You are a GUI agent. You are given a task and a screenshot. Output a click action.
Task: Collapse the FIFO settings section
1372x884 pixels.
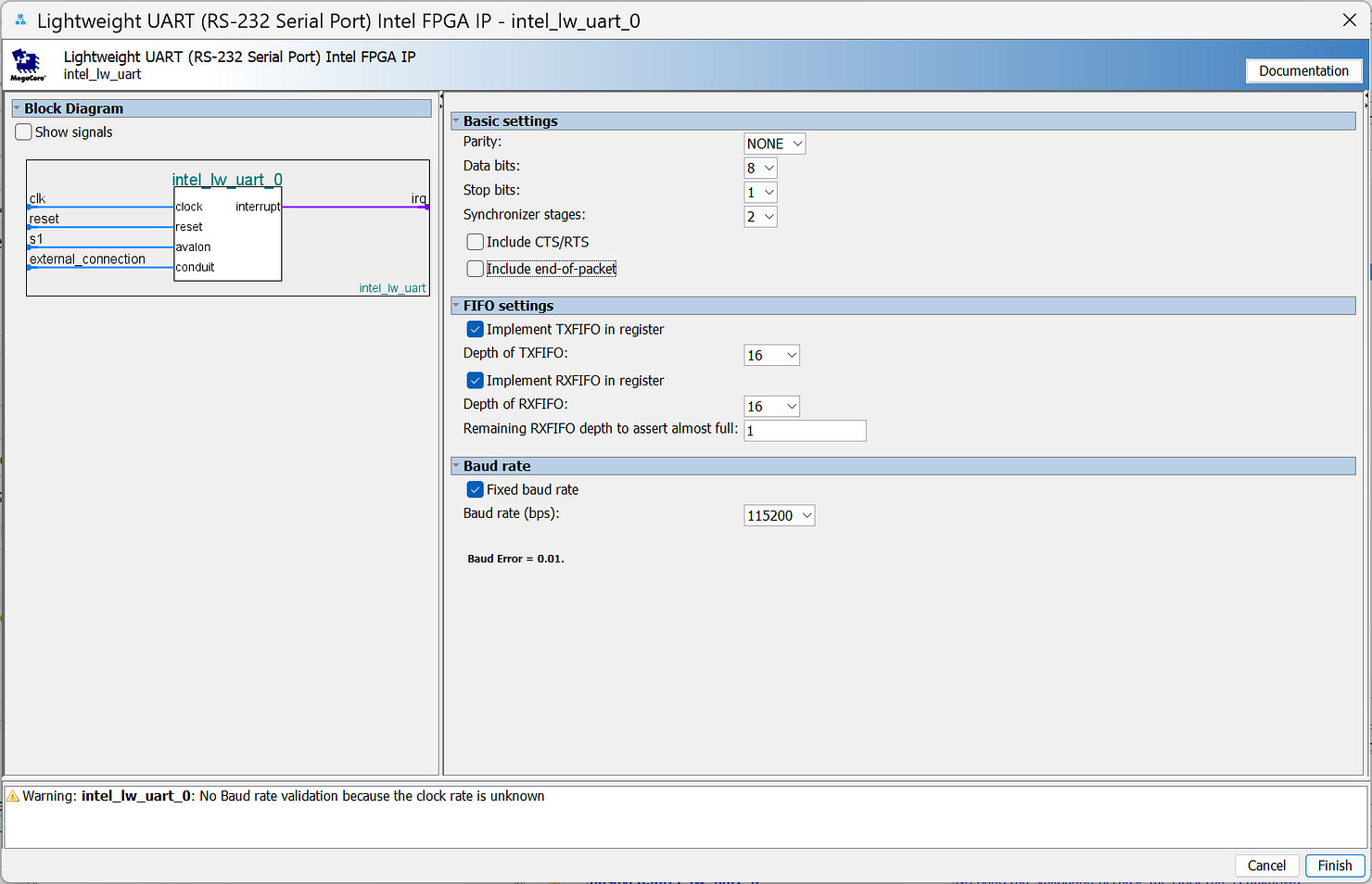pos(456,306)
